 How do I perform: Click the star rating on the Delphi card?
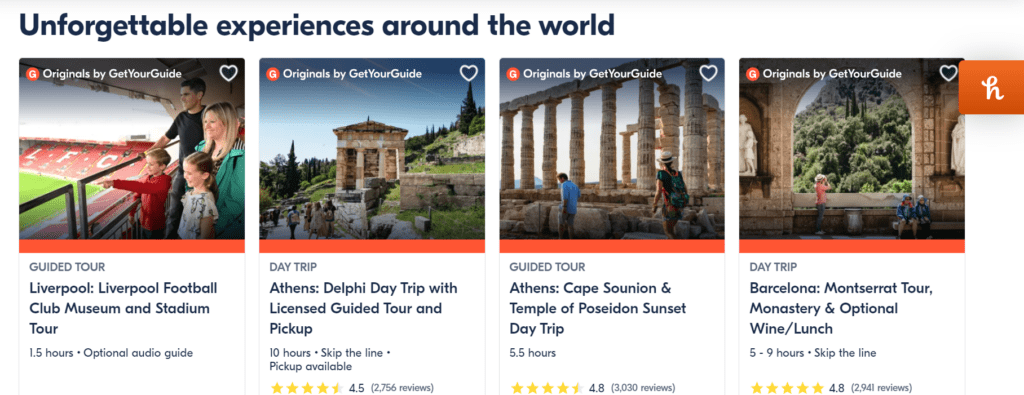[x=306, y=388]
